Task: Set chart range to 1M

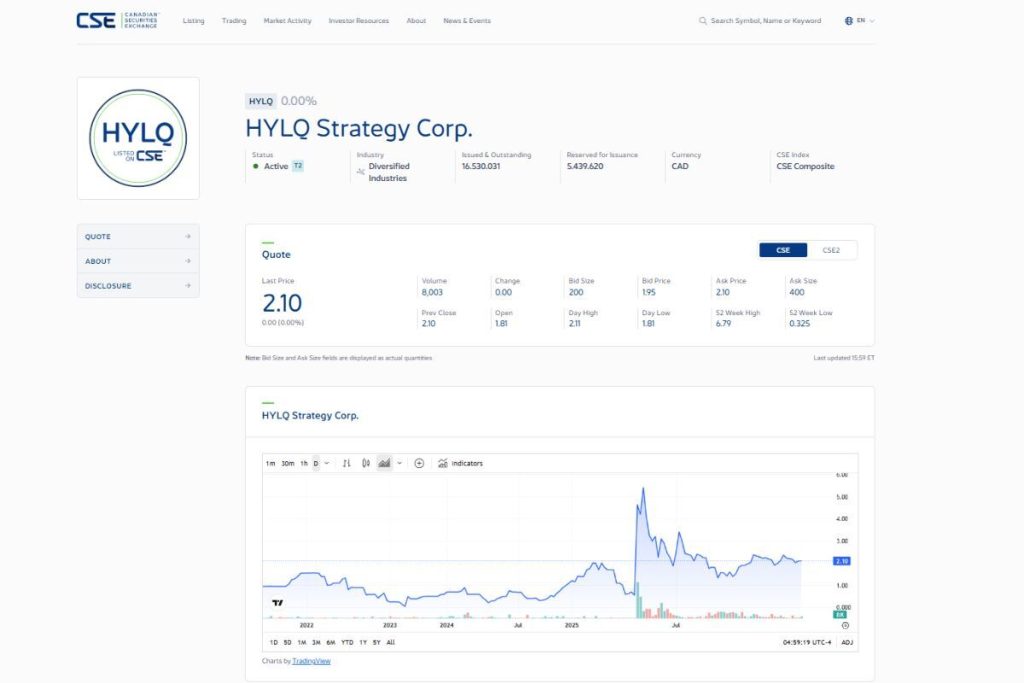Action: coord(302,643)
